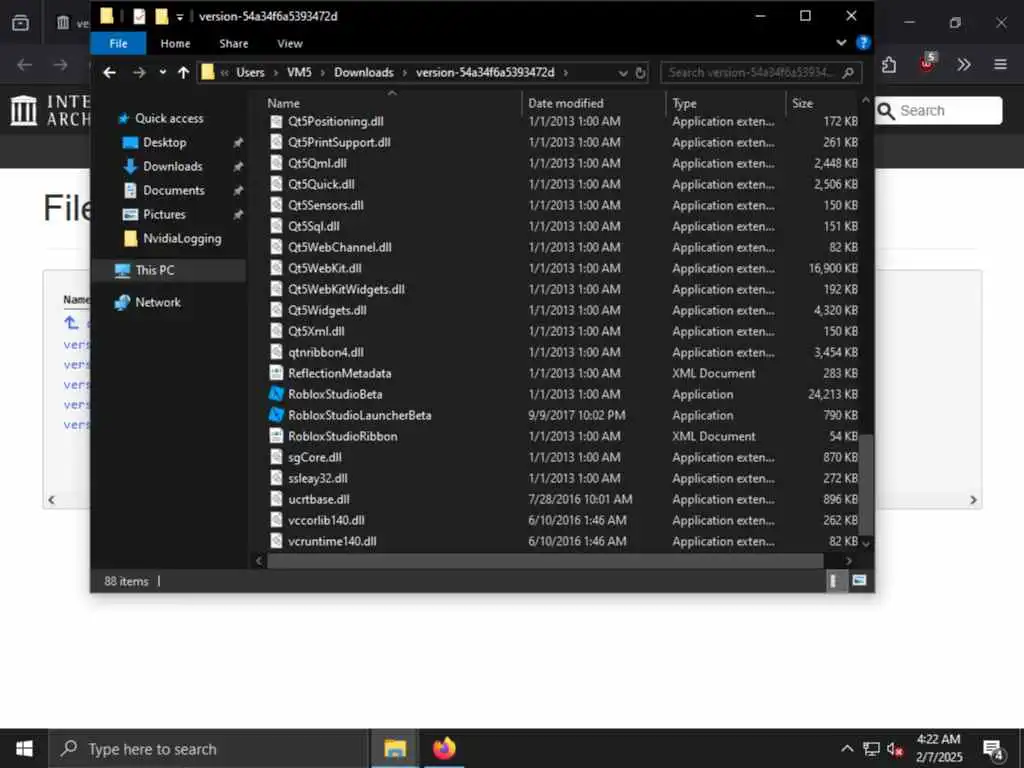
Task: Click the Downloads breadcrumb in address bar
Action: [364, 72]
